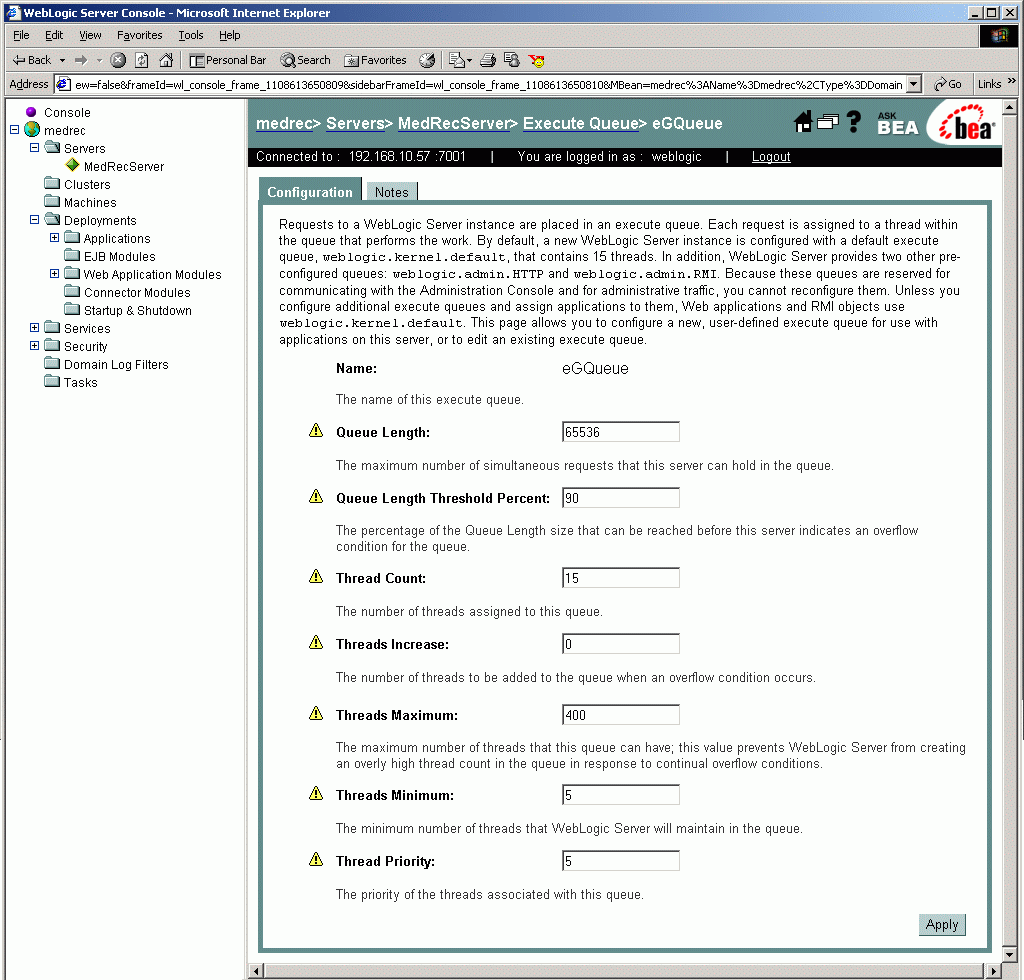Screen dimensions: 1024x980
Task: Open the Favorites toolbar button
Action: tap(376, 60)
